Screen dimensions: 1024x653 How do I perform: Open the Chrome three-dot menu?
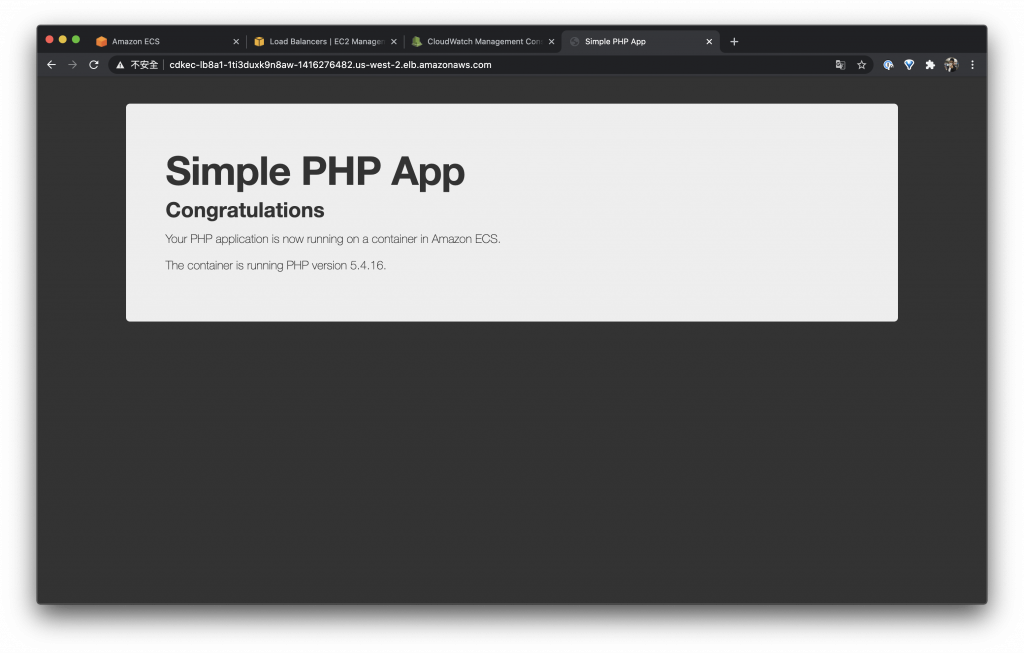point(972,65)
